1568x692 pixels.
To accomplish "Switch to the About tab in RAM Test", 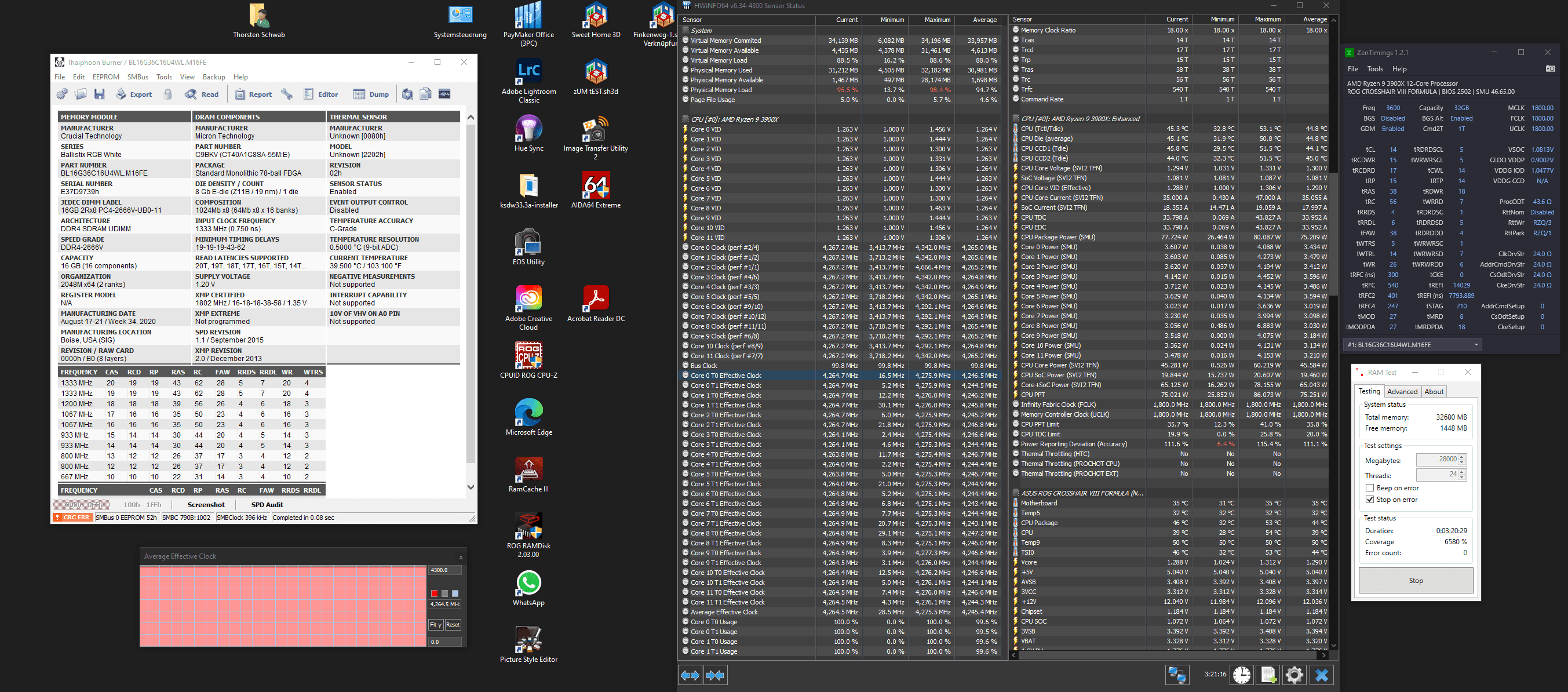I will (1434, 391).
